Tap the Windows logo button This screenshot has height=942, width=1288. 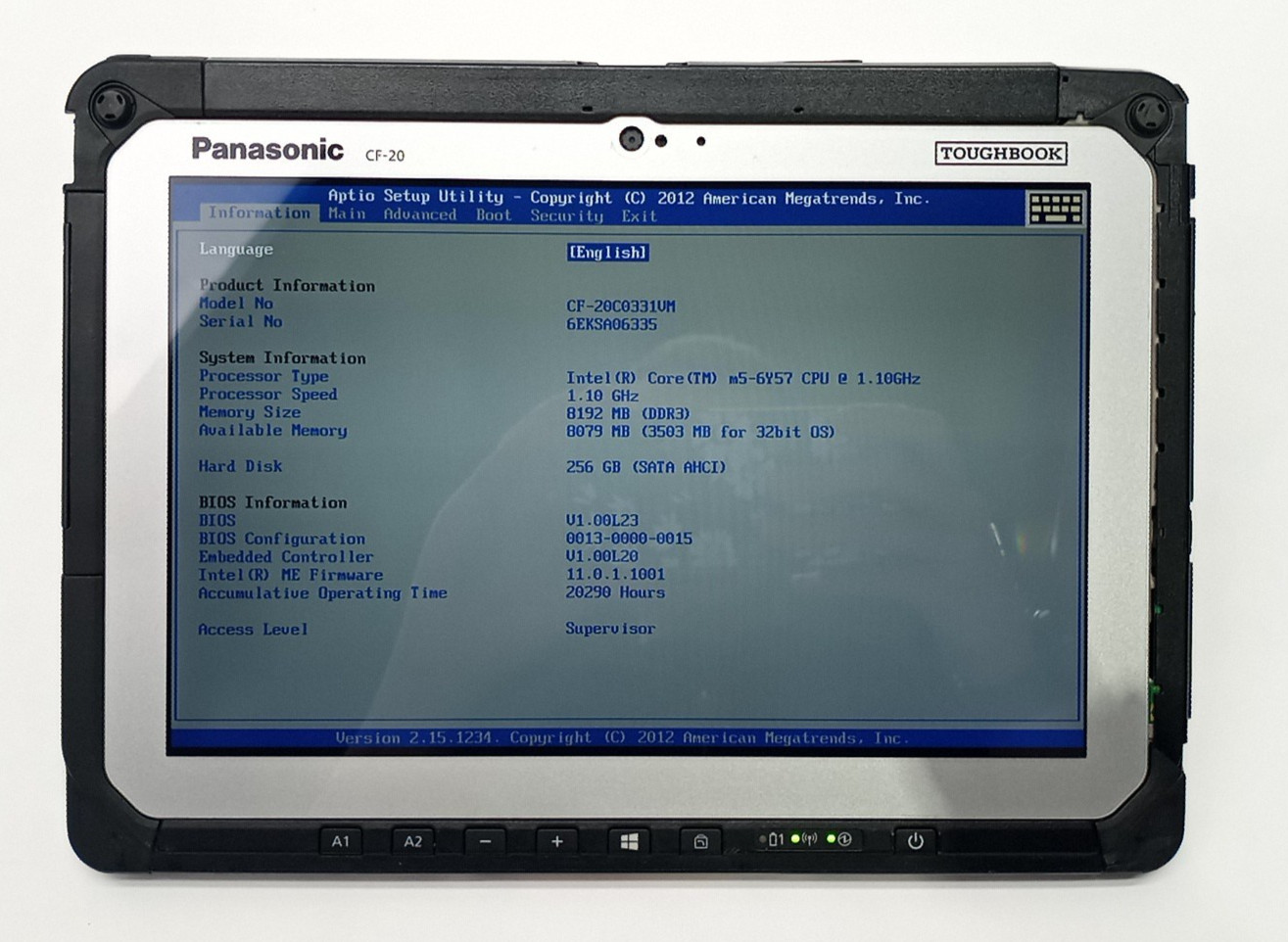629,841
